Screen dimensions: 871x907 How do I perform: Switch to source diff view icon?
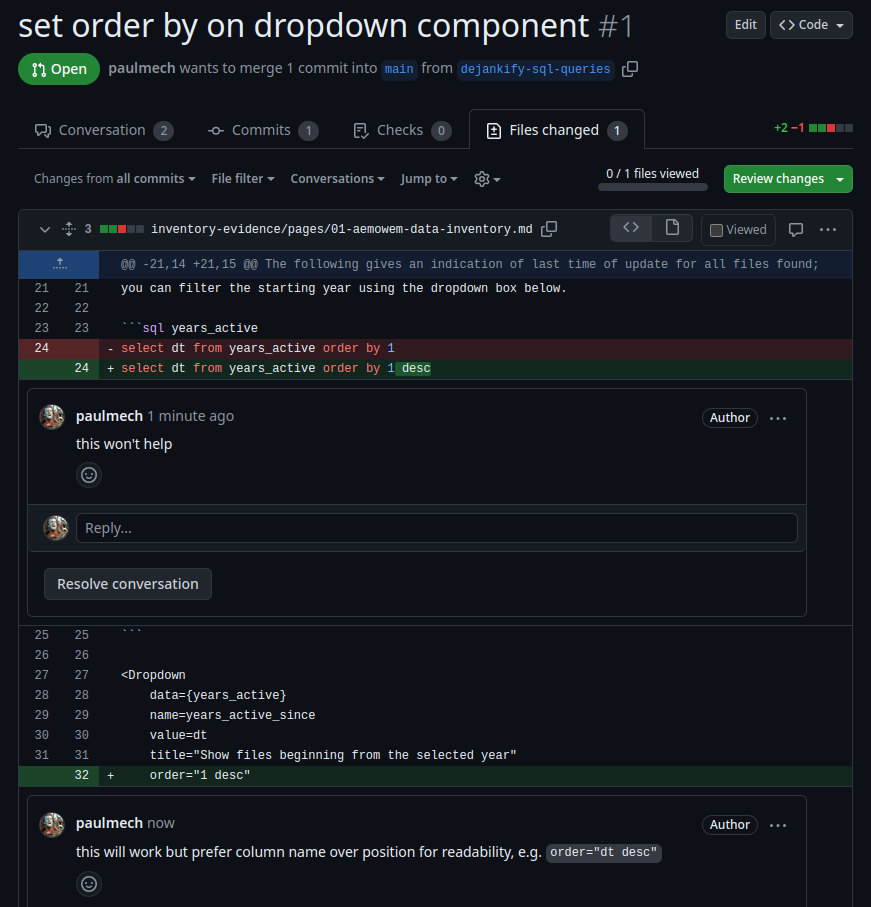631,227
